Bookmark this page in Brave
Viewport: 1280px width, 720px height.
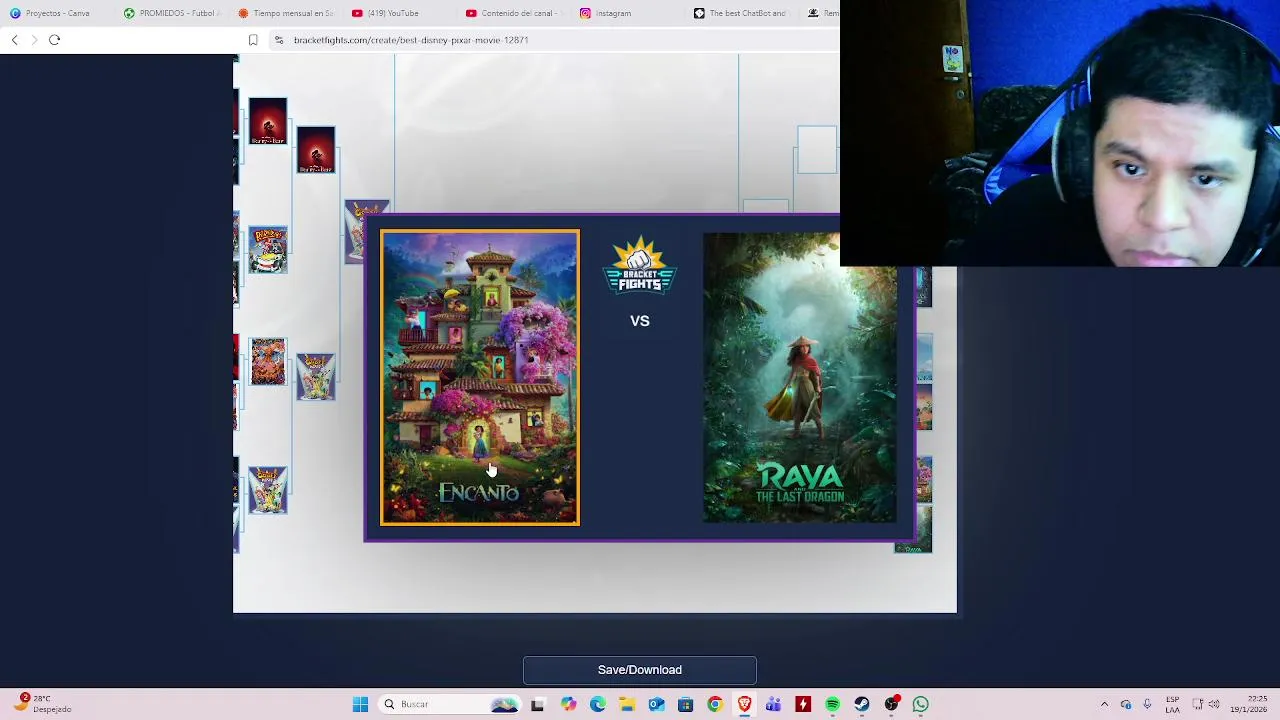[253, 40]
